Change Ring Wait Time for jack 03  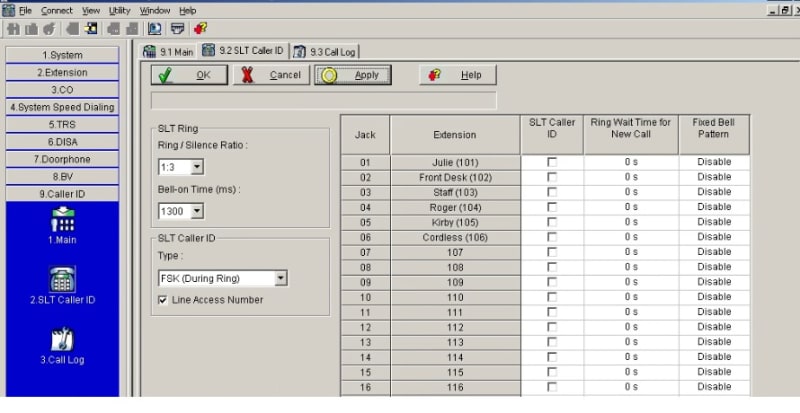(631, 192)
